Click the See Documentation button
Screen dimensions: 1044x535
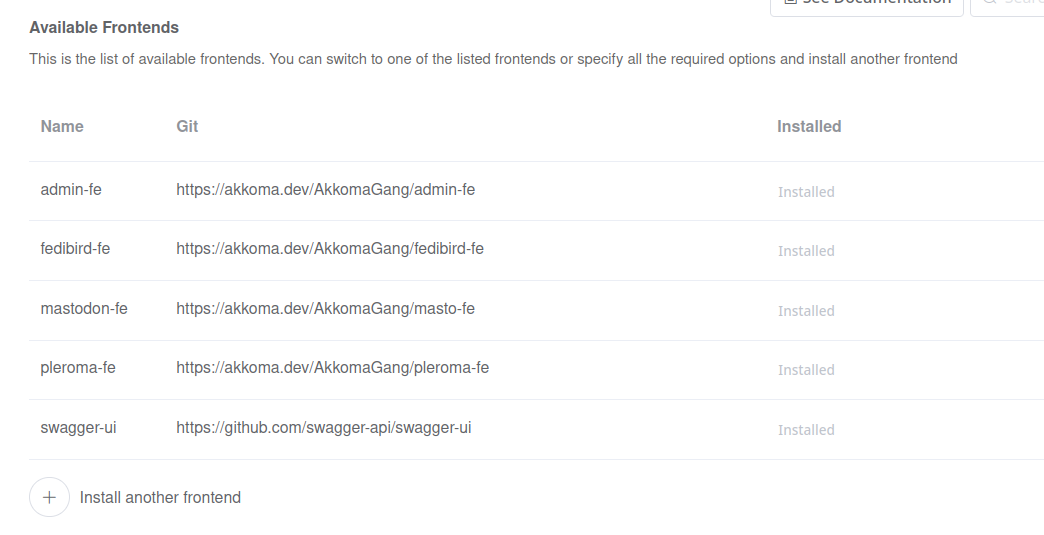pyautogui.click(x=866, y=5)
